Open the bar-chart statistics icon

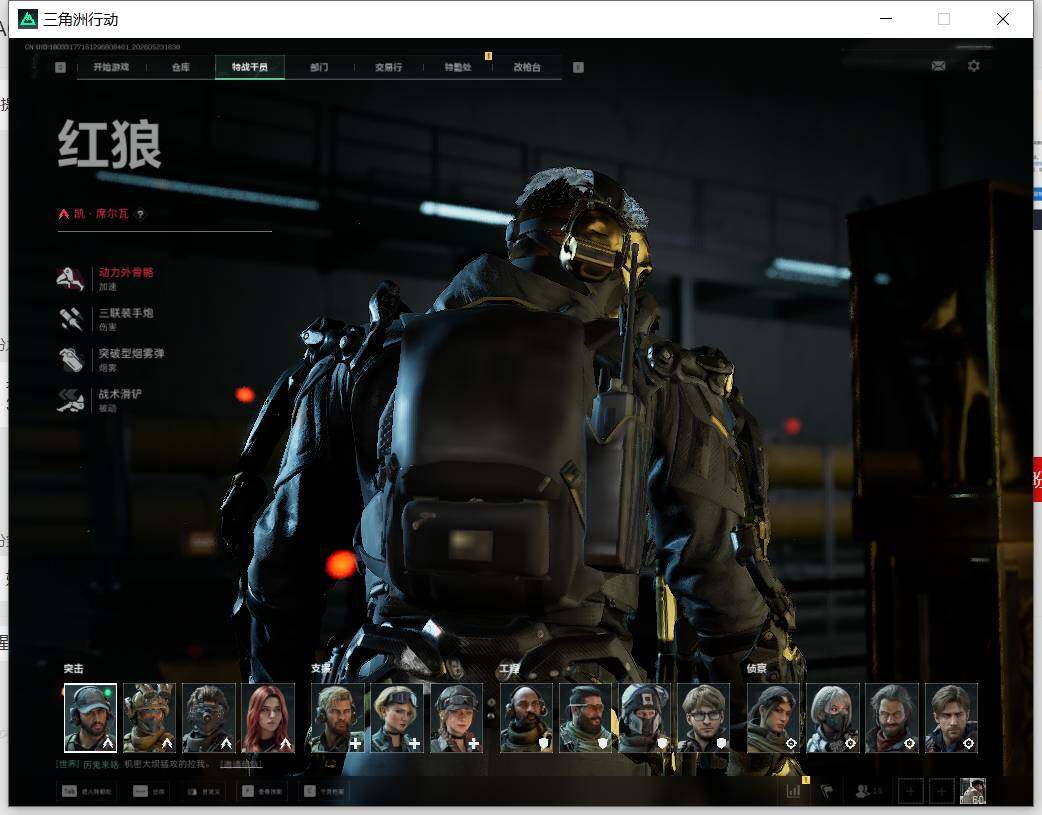pos(793,791)
